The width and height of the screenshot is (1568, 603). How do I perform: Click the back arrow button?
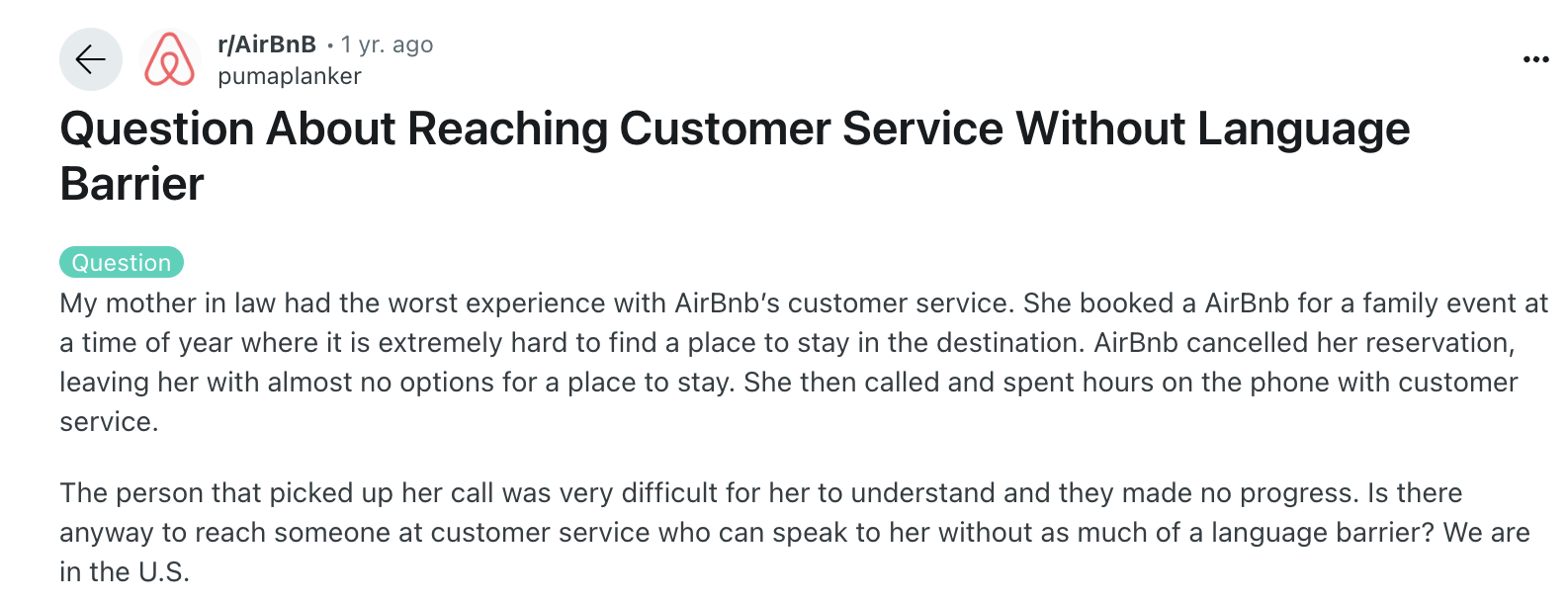point(91,59)
